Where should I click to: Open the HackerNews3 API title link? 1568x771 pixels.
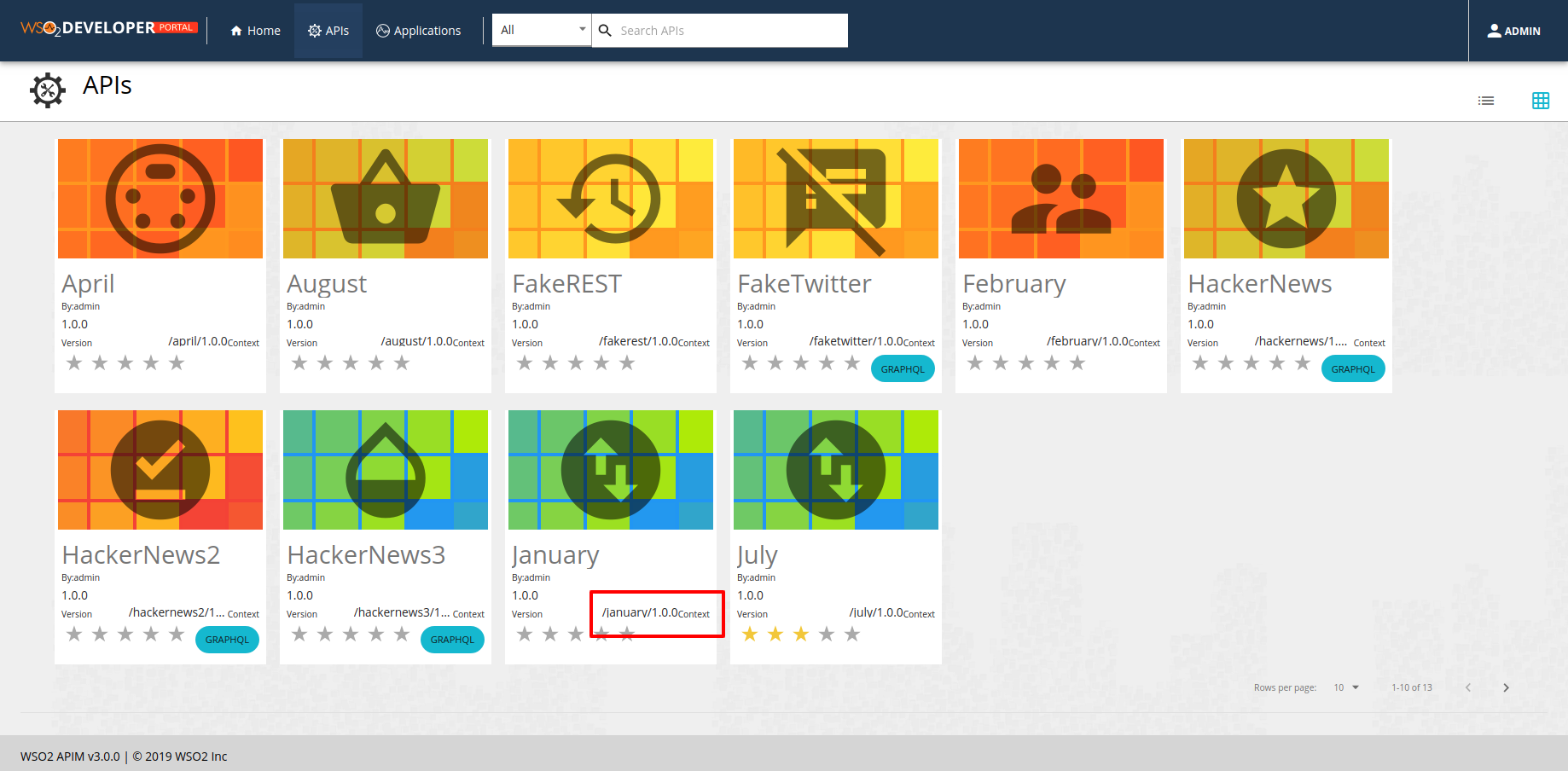pyautogui.click(x=366, y=555)
